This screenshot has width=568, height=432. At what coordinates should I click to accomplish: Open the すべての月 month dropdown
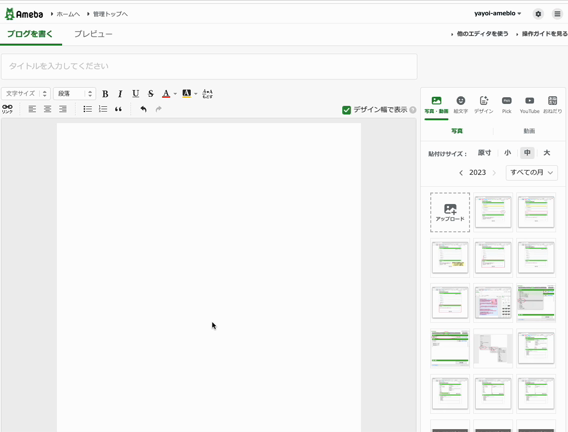coord(531,173)
